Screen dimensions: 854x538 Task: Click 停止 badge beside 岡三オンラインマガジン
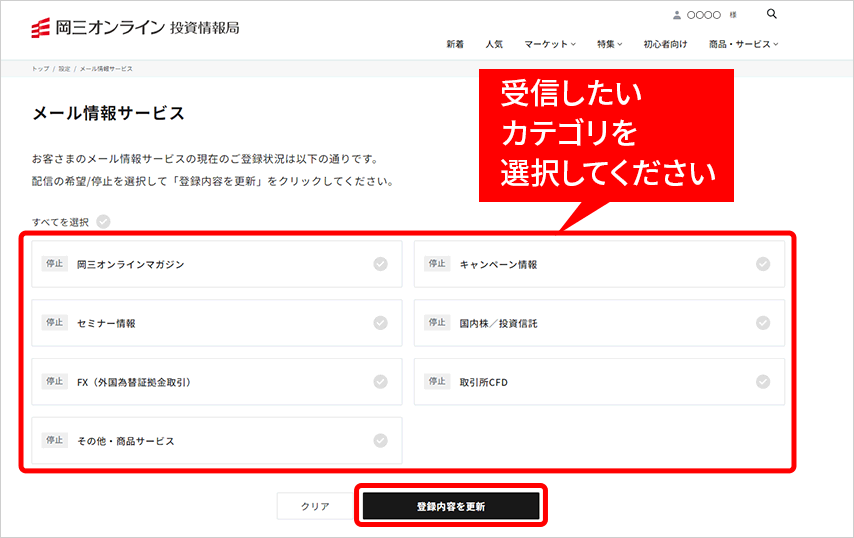click(54, 264)
